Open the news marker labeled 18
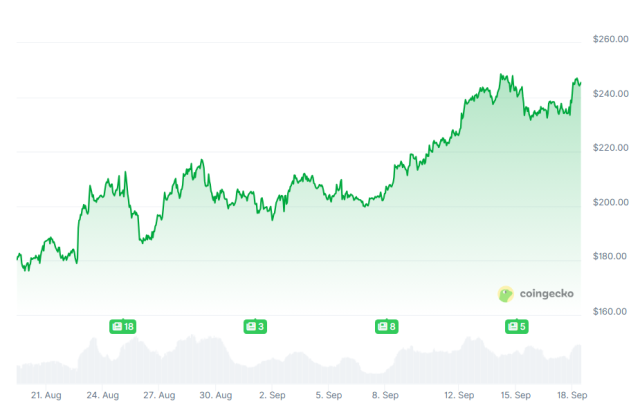640x410 pixels. click(122, 326)
